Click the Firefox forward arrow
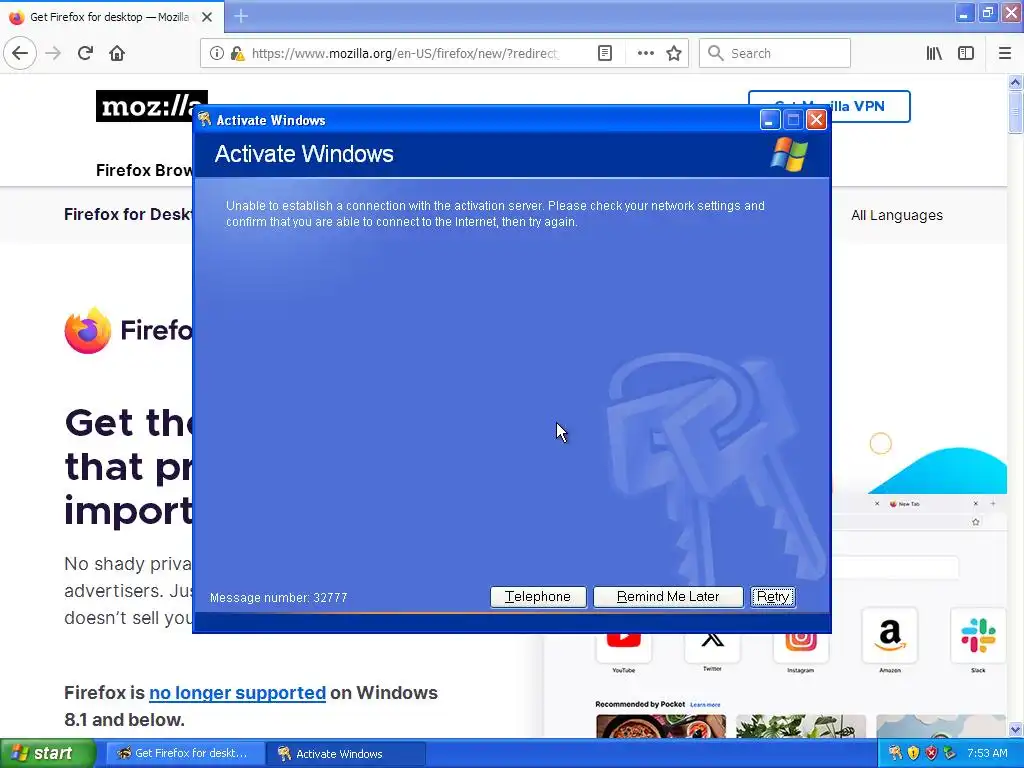The image size is (1024, 768). [x=53, y=53]
